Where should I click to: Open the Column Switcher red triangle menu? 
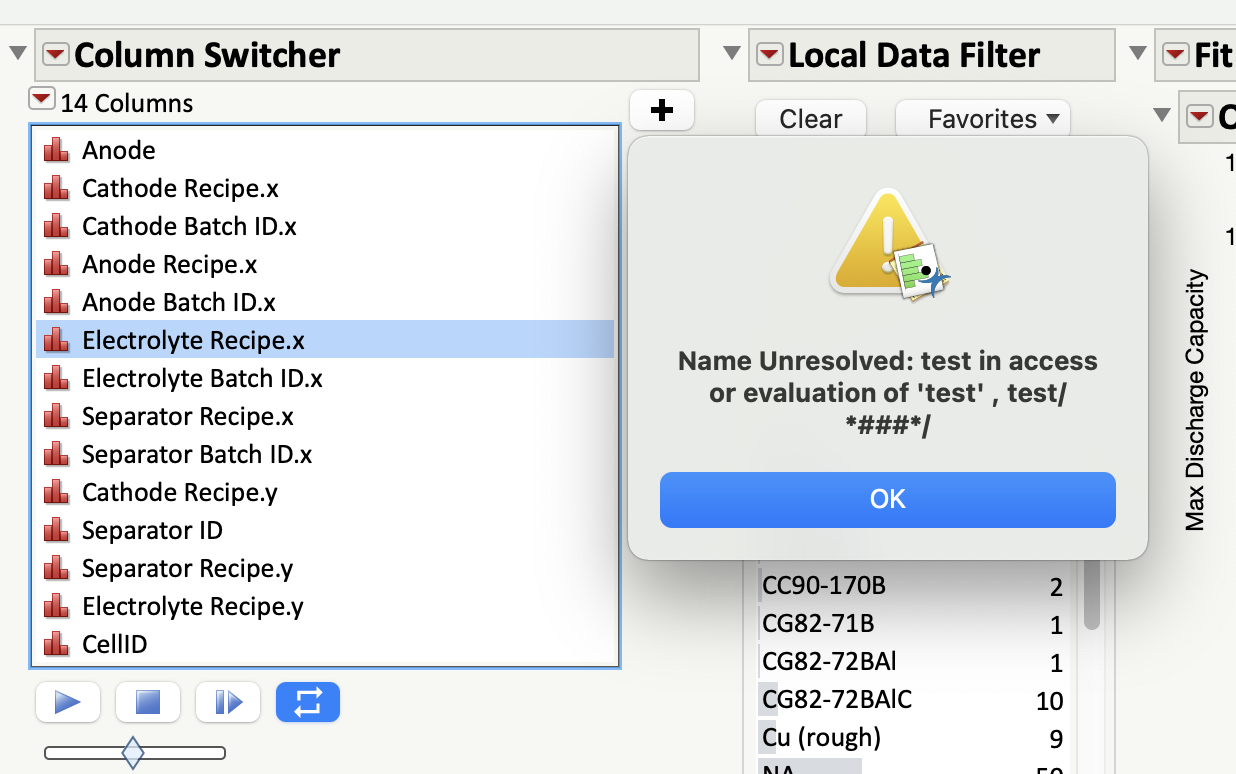point(56,55)
